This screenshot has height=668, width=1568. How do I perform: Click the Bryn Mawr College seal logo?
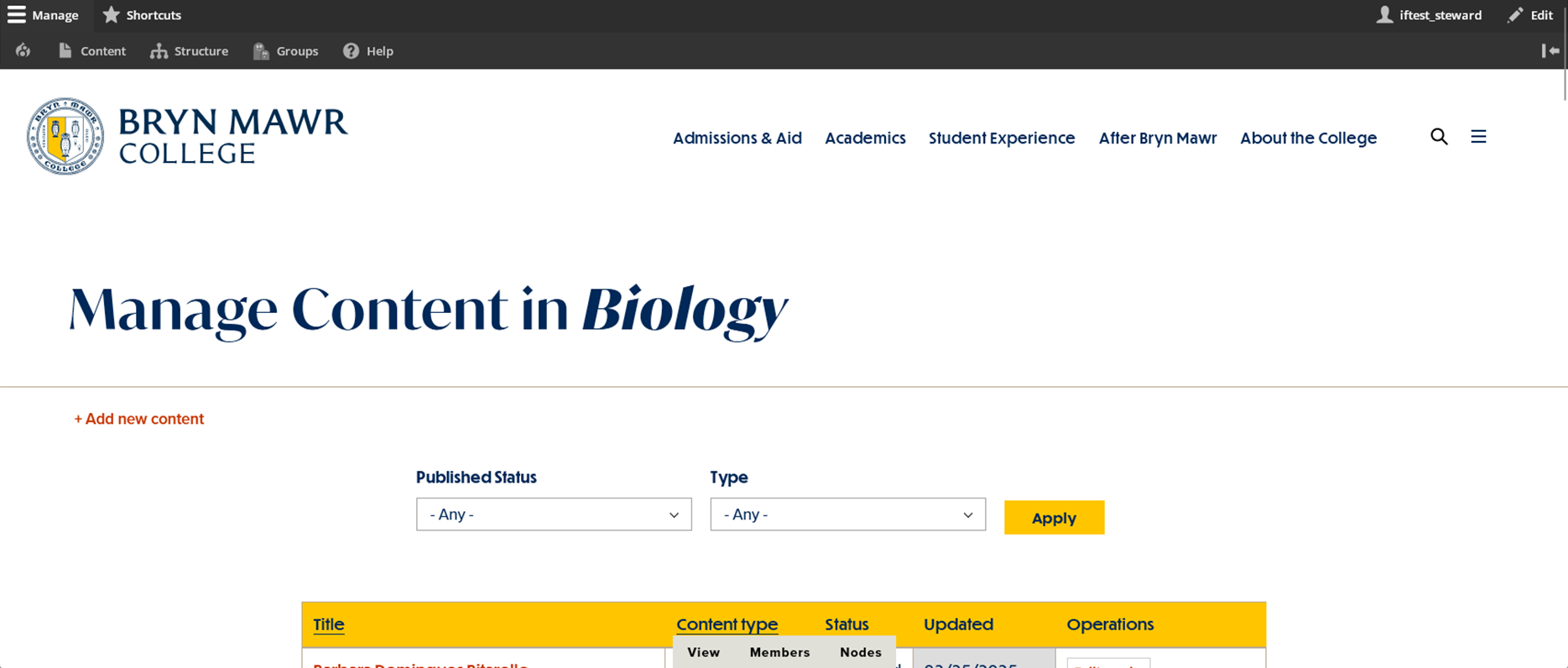pyautogui.click(x=65, y=136)
